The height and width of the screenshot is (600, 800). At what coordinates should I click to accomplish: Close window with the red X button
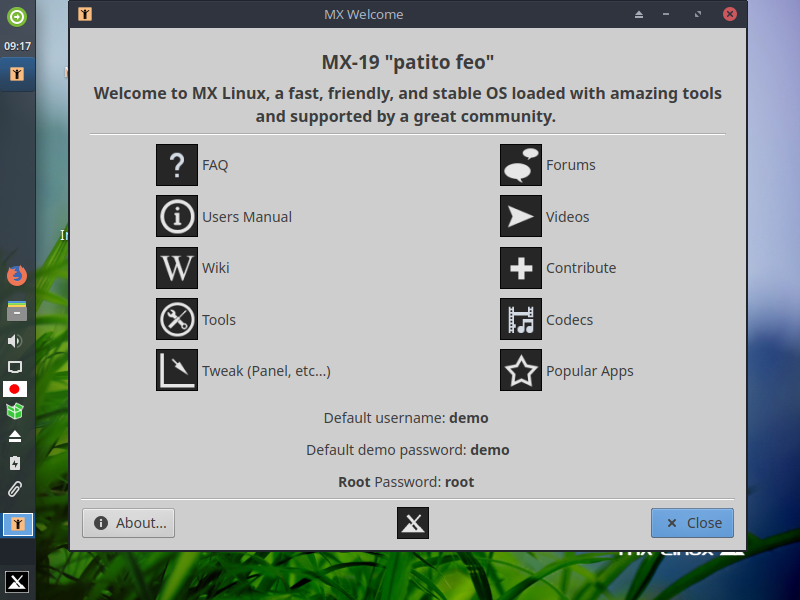point(730,14)
